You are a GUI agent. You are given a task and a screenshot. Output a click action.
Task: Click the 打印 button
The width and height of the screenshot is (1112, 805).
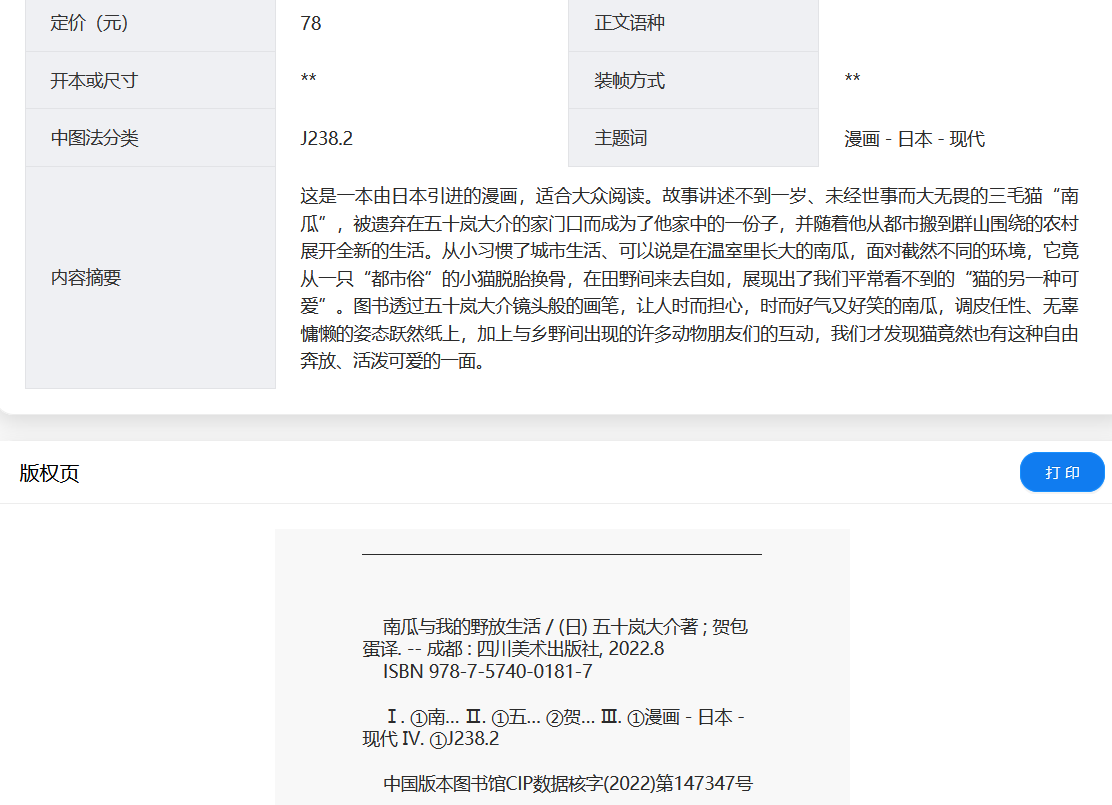[x=1062, y=472]
